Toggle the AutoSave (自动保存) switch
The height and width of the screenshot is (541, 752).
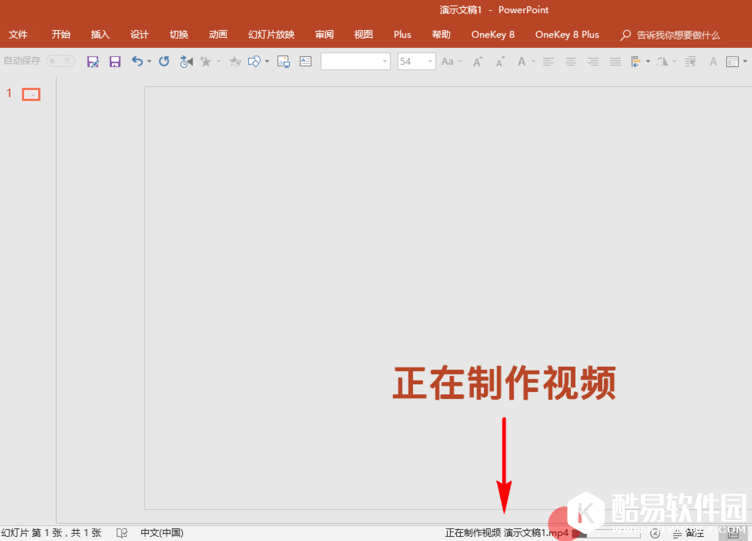click(x=59, y=61)
